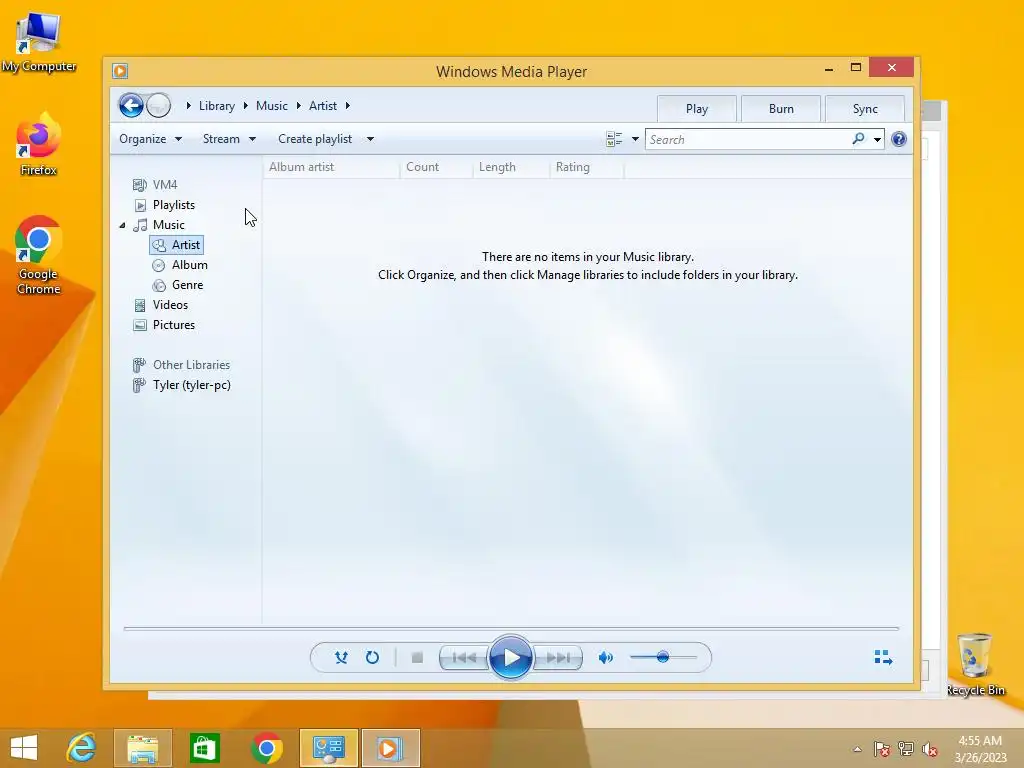The height and width of the screenshot is (768, 1024).
Task: Click Media Player taskbar button
Action: coord(390,748)
